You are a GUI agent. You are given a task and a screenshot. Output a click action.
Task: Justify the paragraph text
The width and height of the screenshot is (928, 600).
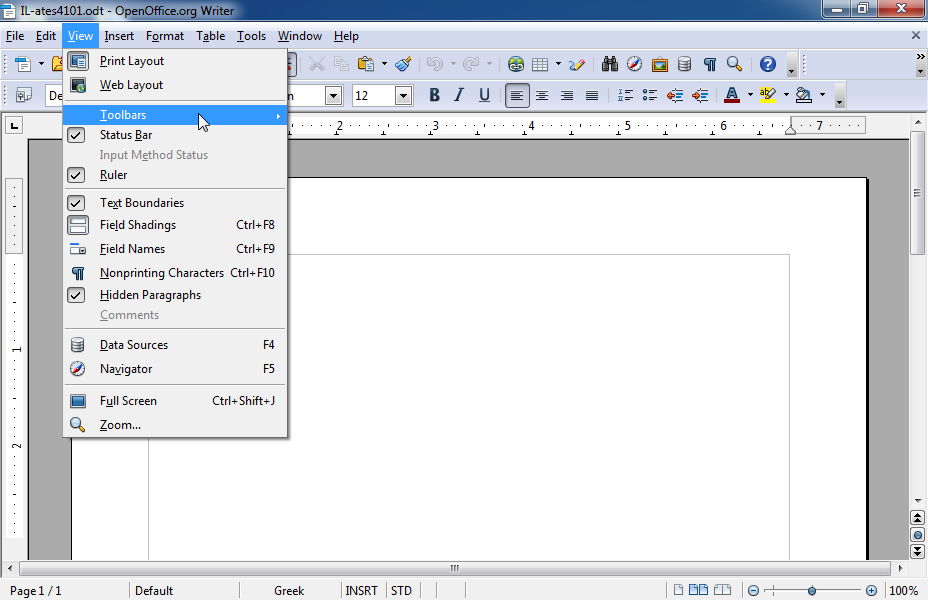(x=592, y=95)
